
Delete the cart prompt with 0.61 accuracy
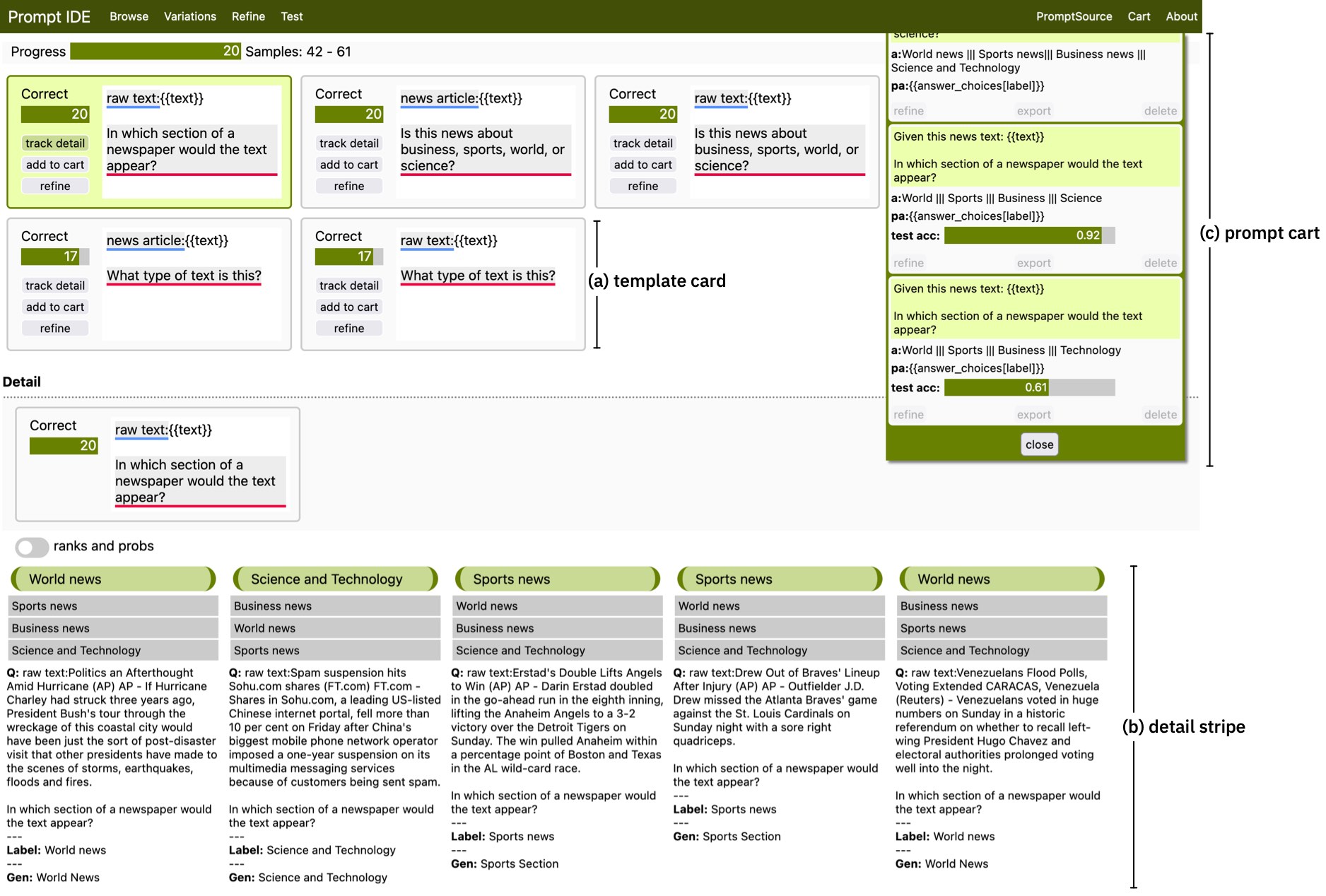(x=1160, y=415)
